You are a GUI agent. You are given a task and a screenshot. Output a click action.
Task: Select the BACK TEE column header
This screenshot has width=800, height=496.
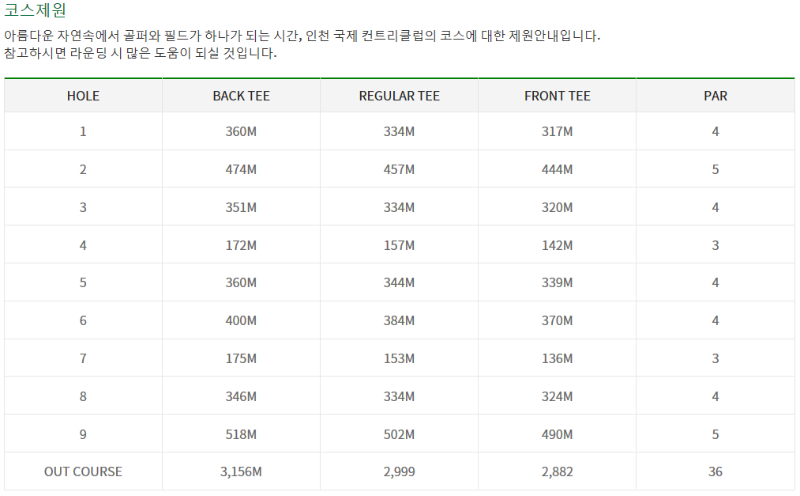coord(241,96)
